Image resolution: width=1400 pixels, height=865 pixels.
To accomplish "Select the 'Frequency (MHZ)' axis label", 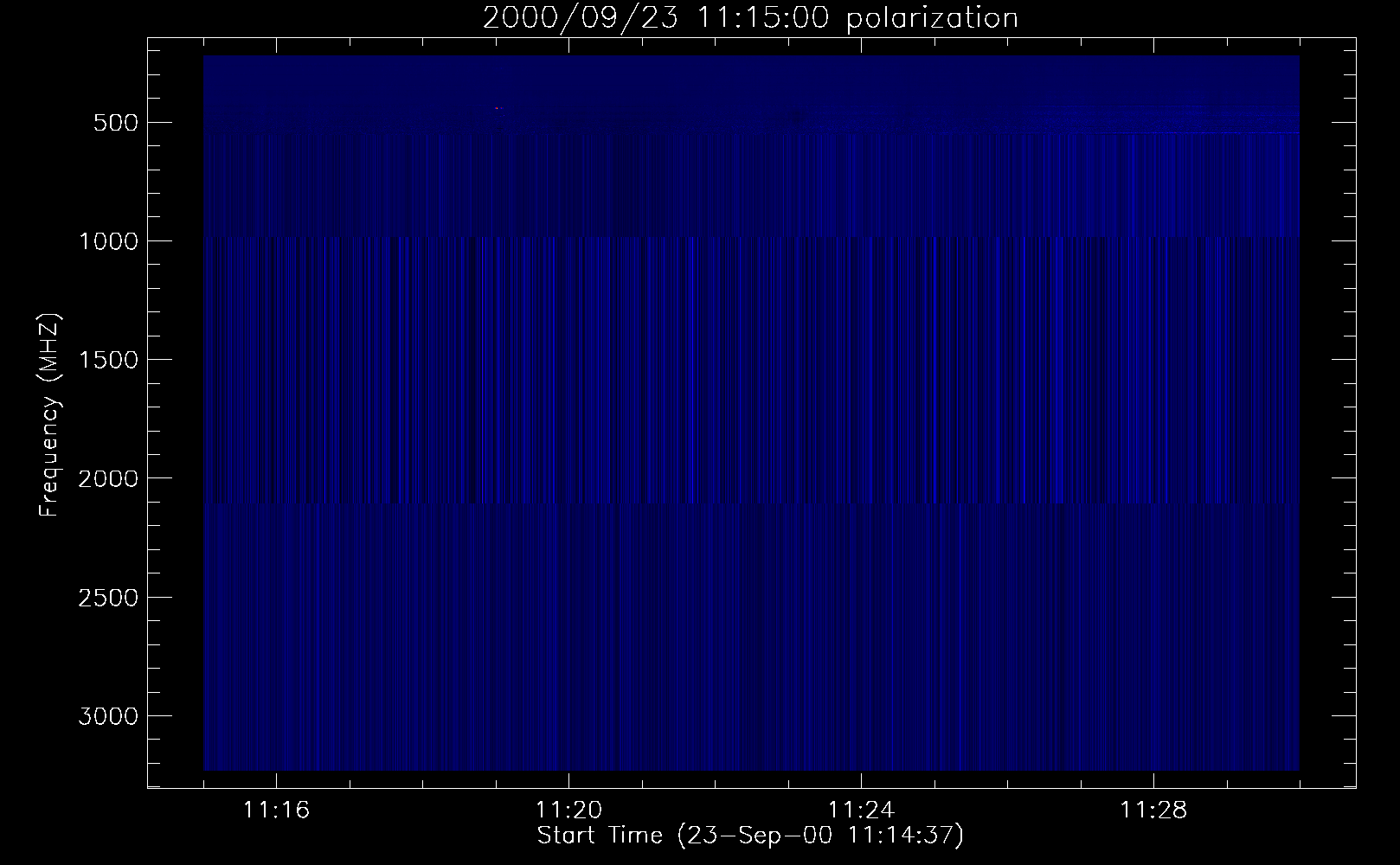I will 49,416.
